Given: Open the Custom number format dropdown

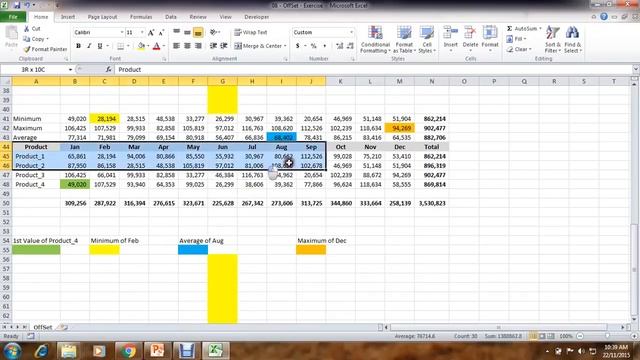Looking at the screenshot, I should click(x=351, y=32).
